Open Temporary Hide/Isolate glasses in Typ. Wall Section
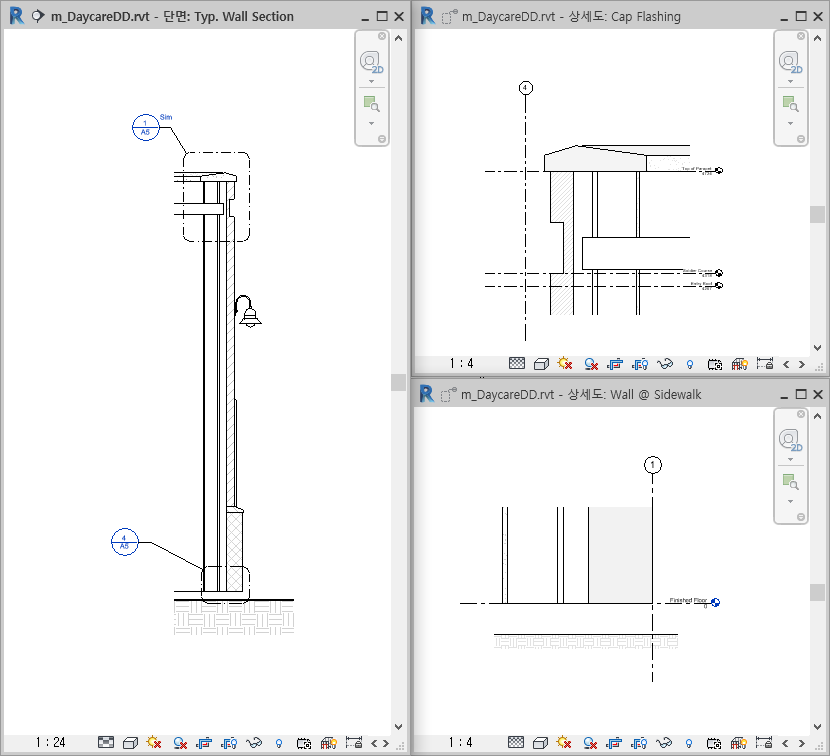Screen dimensions: 830x756 point(254,743)
